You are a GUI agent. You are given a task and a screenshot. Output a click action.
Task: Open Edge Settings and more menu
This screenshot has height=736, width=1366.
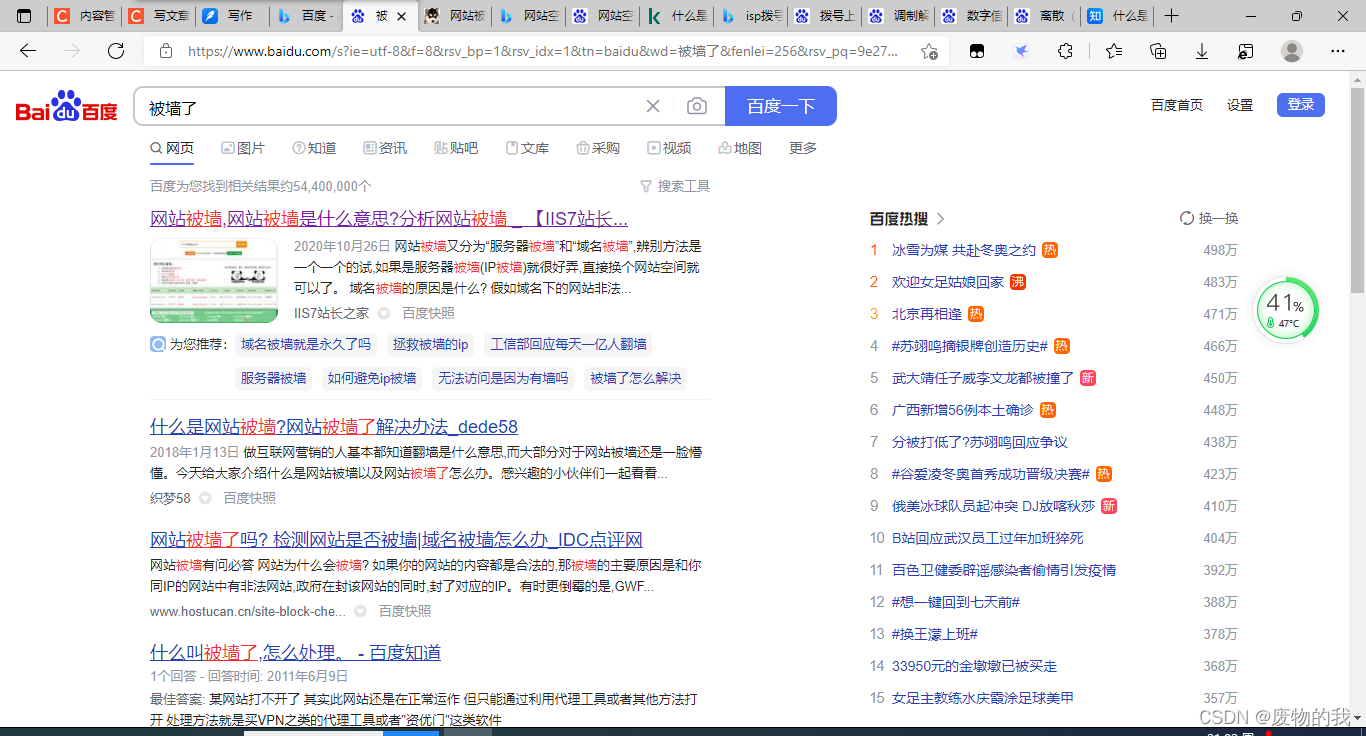tap(1338, 51)
